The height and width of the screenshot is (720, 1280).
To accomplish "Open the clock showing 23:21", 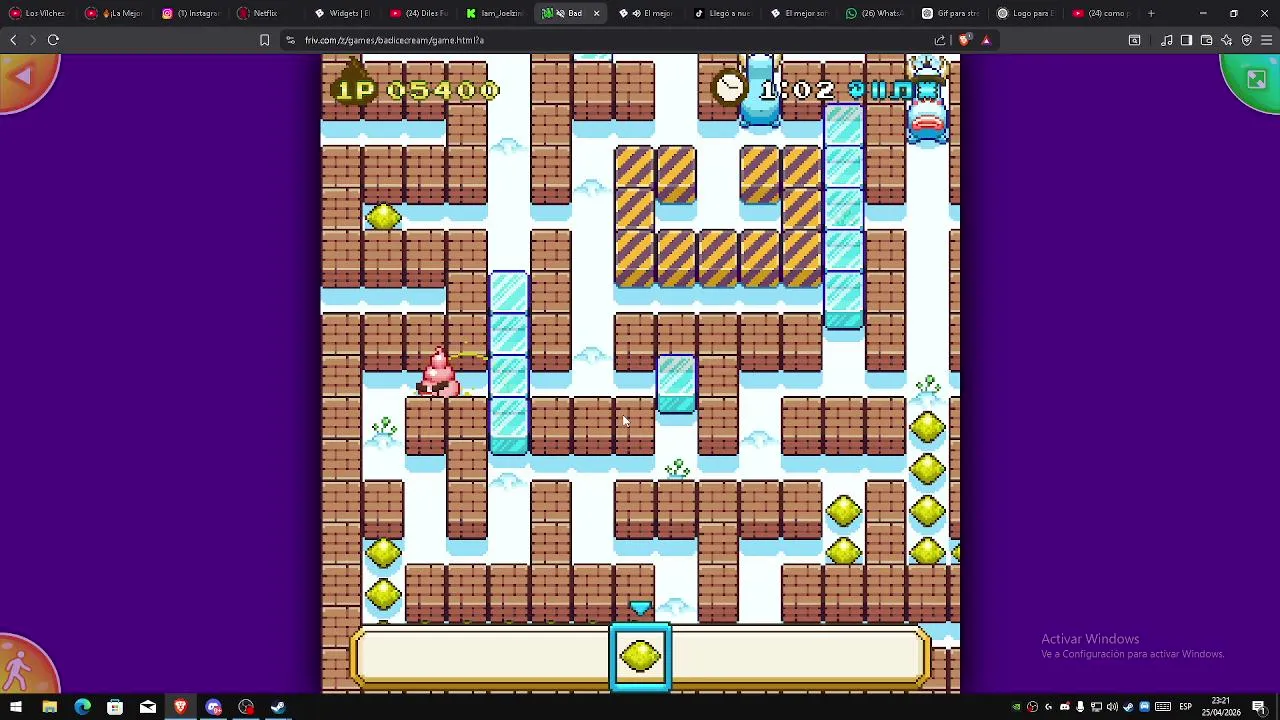I will click(x=1220, y=707).
